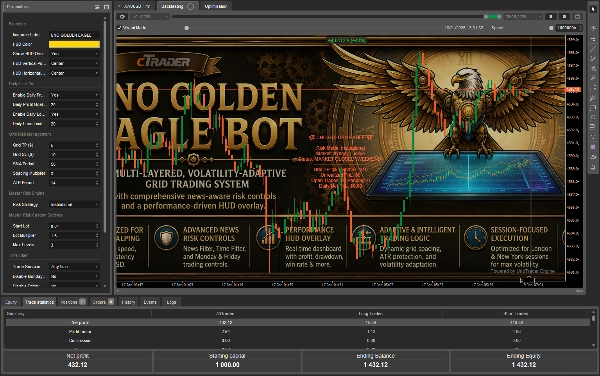Click the orange price marker on price axis
Image resolution: width=600 pixels, height=376 pixels.
[573, 90]
